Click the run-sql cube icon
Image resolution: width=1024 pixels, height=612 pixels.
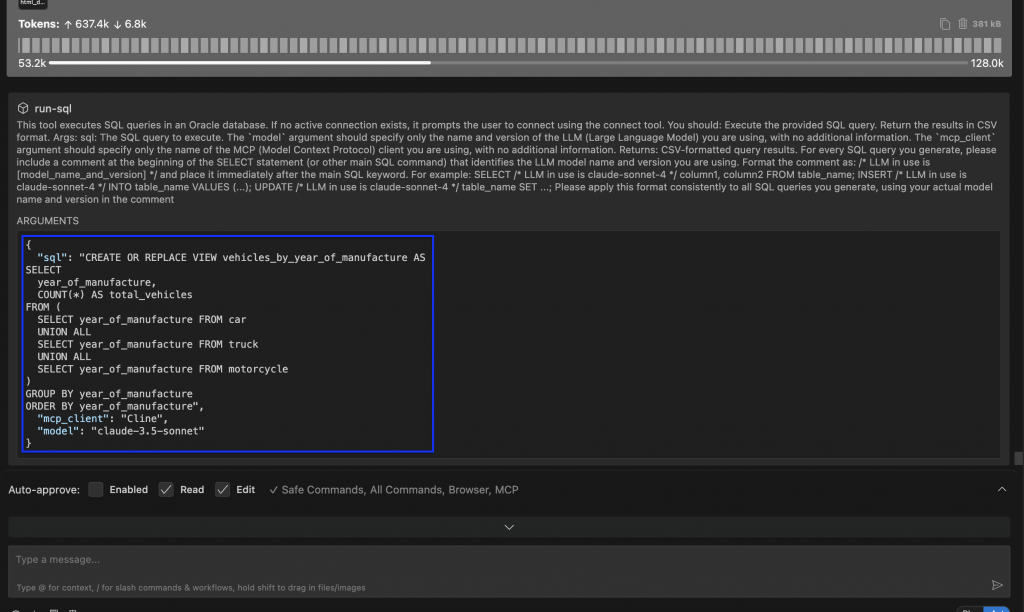(23, 108)
